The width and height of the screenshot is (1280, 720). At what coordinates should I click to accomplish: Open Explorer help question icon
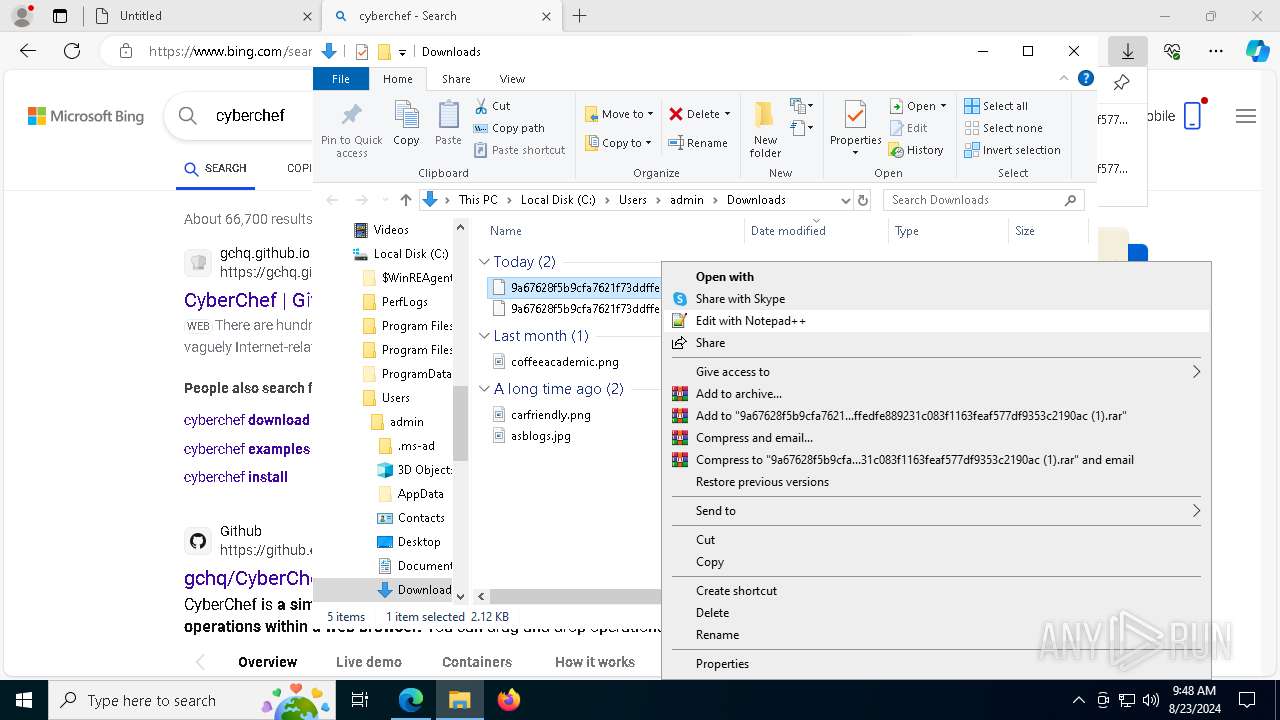point(1086,78)
